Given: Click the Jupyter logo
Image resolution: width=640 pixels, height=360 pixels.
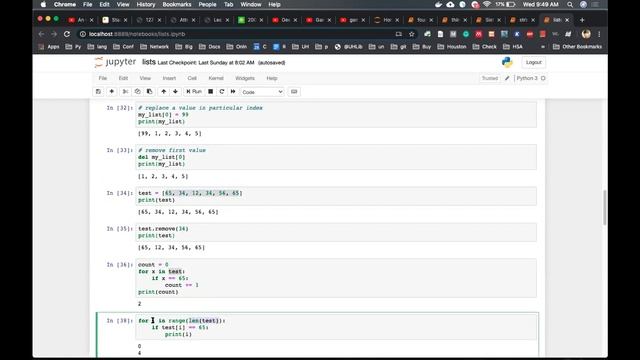Looking at the screenshot, I should [115, 62].
